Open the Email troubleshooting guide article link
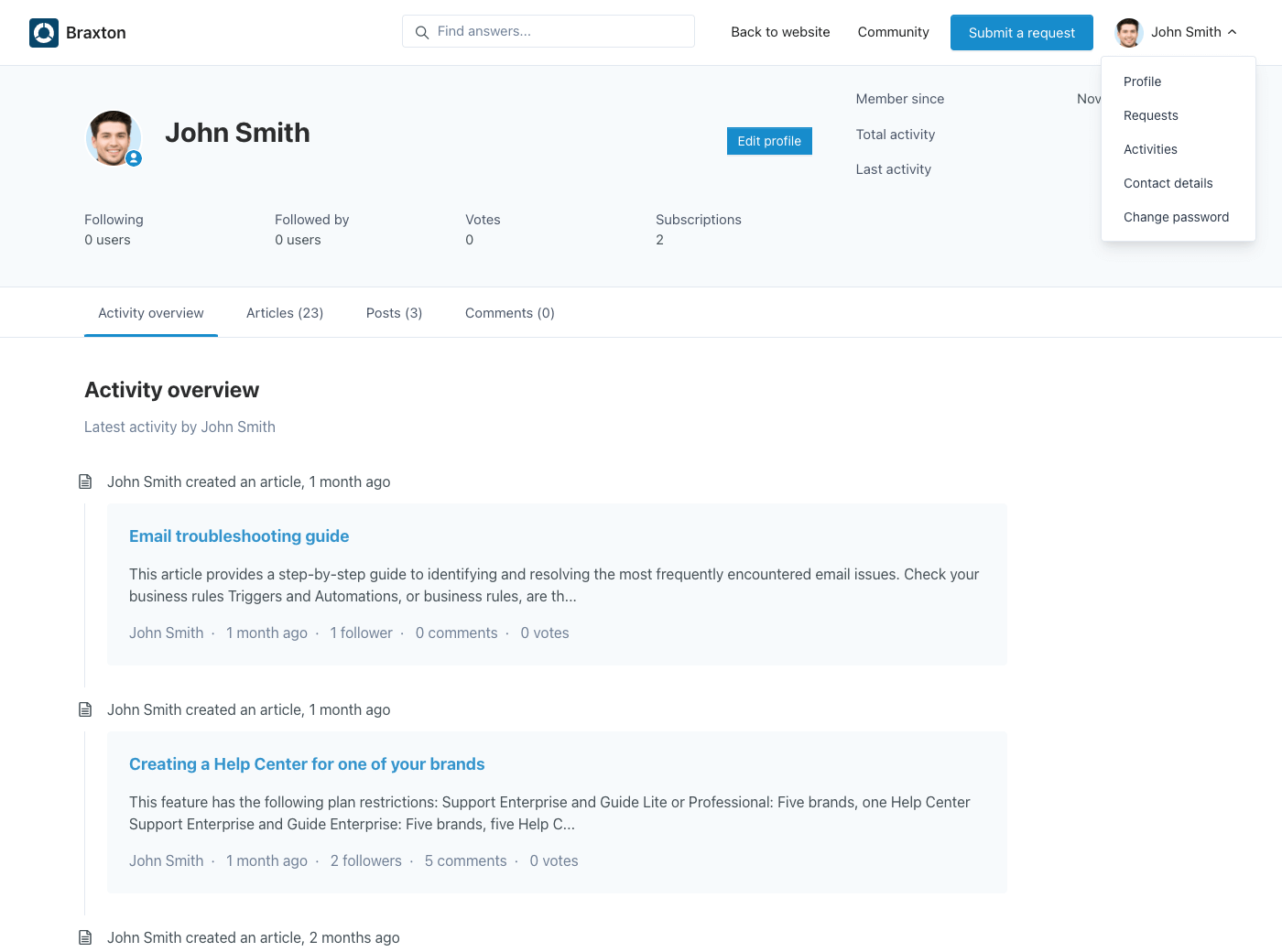Image resolution: width=1282 pixels, height=952 pixels. pos(239,536)
